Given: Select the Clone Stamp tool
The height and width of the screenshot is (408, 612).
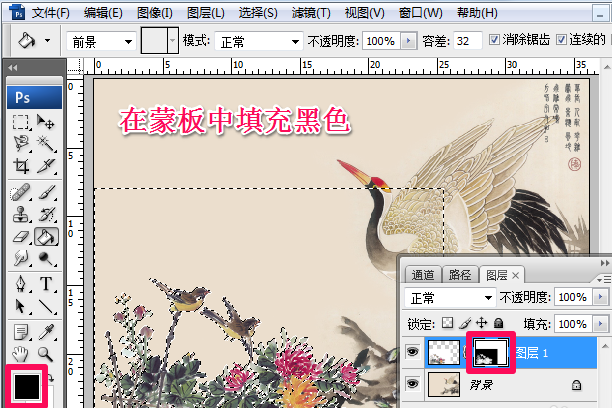Looking at the screenshot, I should tap(20, 214).
